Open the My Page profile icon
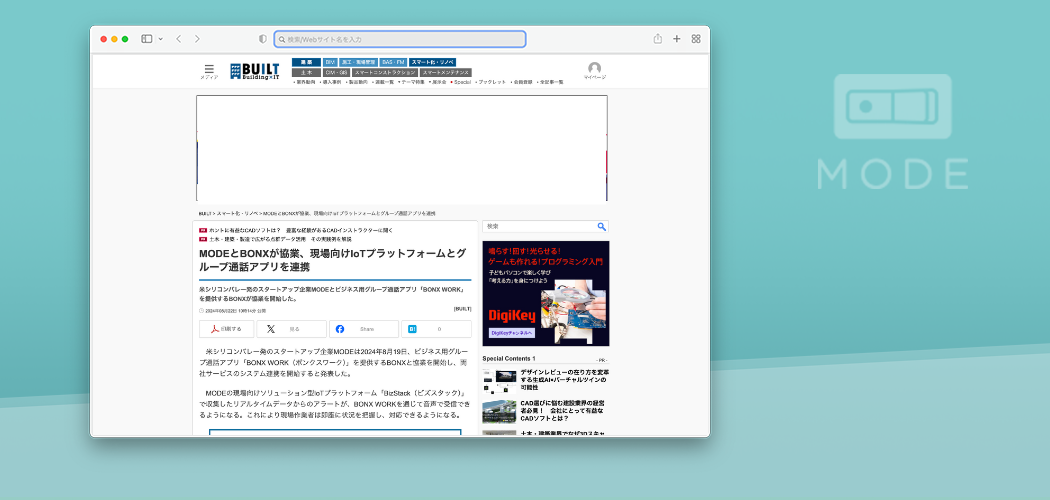Screen dimensions: 1050x500 tap(594, 69)
